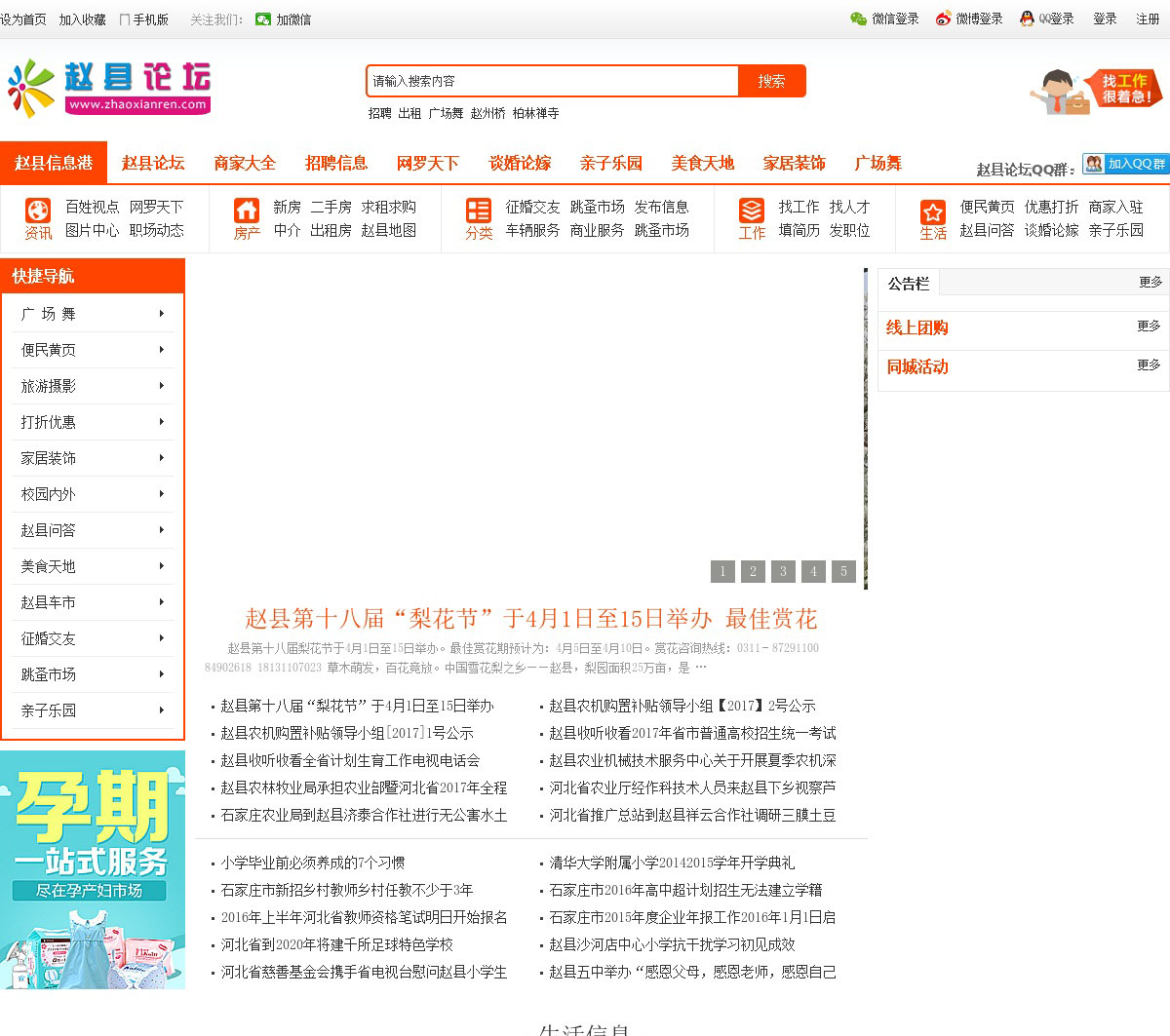Jump to slide 3 in the carousel
1170x1036 pixels.
click(x=783, y=571)
